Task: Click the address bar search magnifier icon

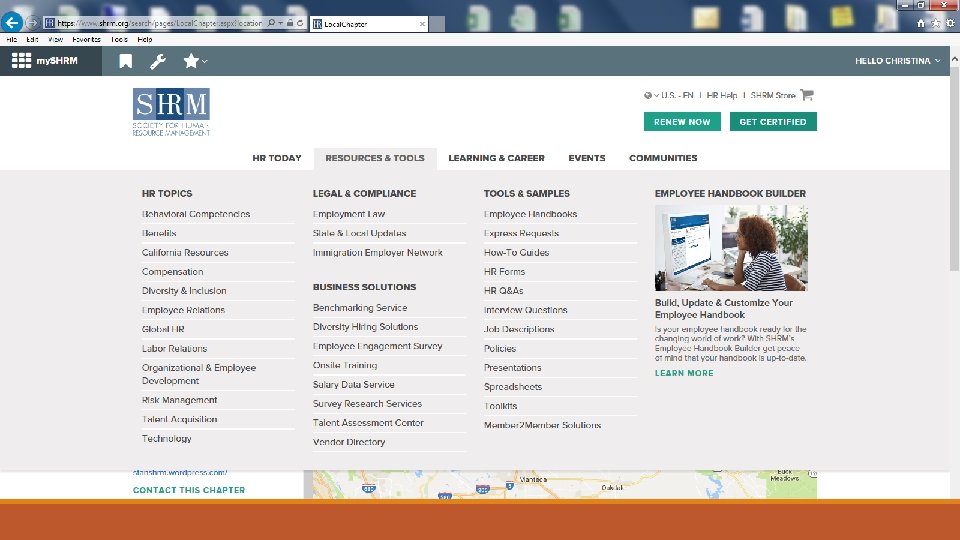Action: click(x=271, y=23)
